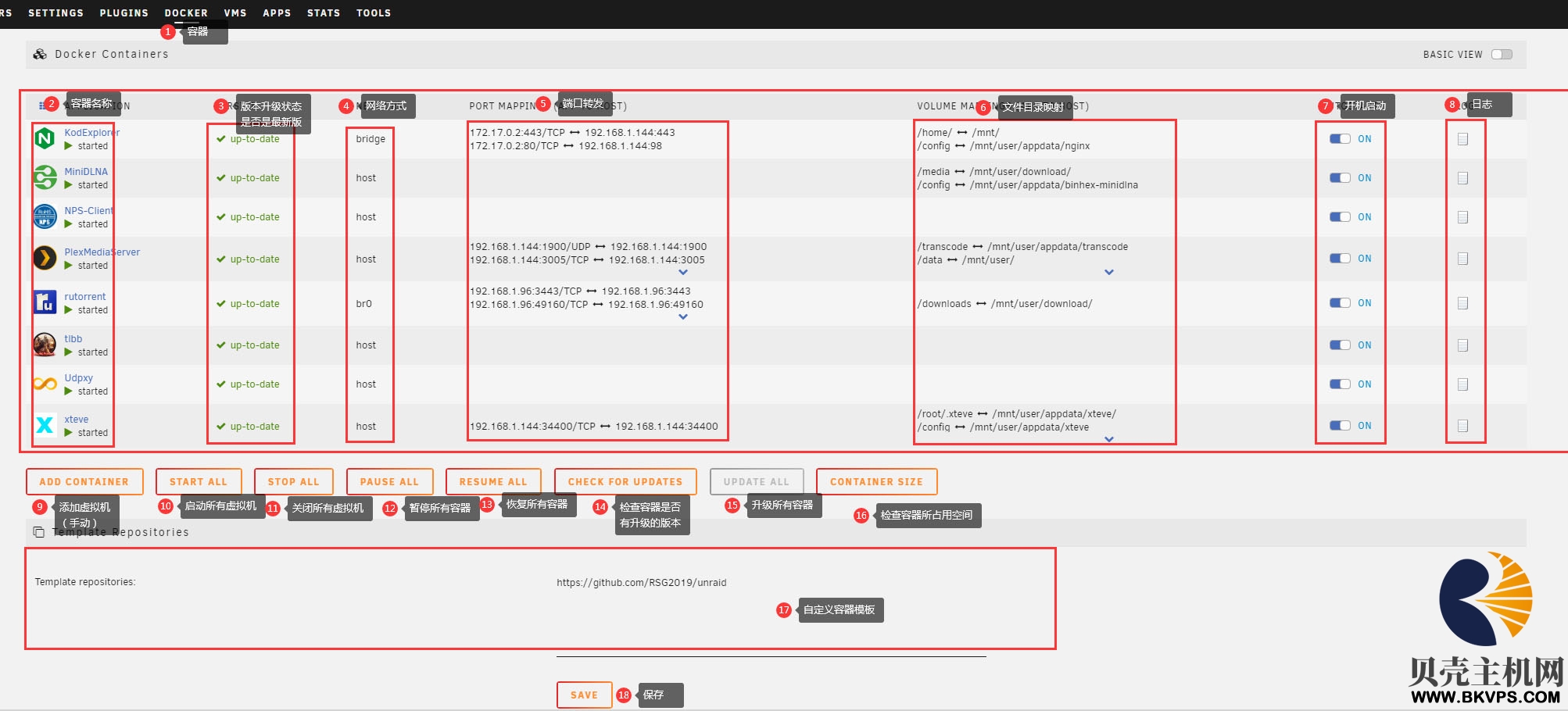
Task: Open the Settings menu
Action: pos(55,13)
